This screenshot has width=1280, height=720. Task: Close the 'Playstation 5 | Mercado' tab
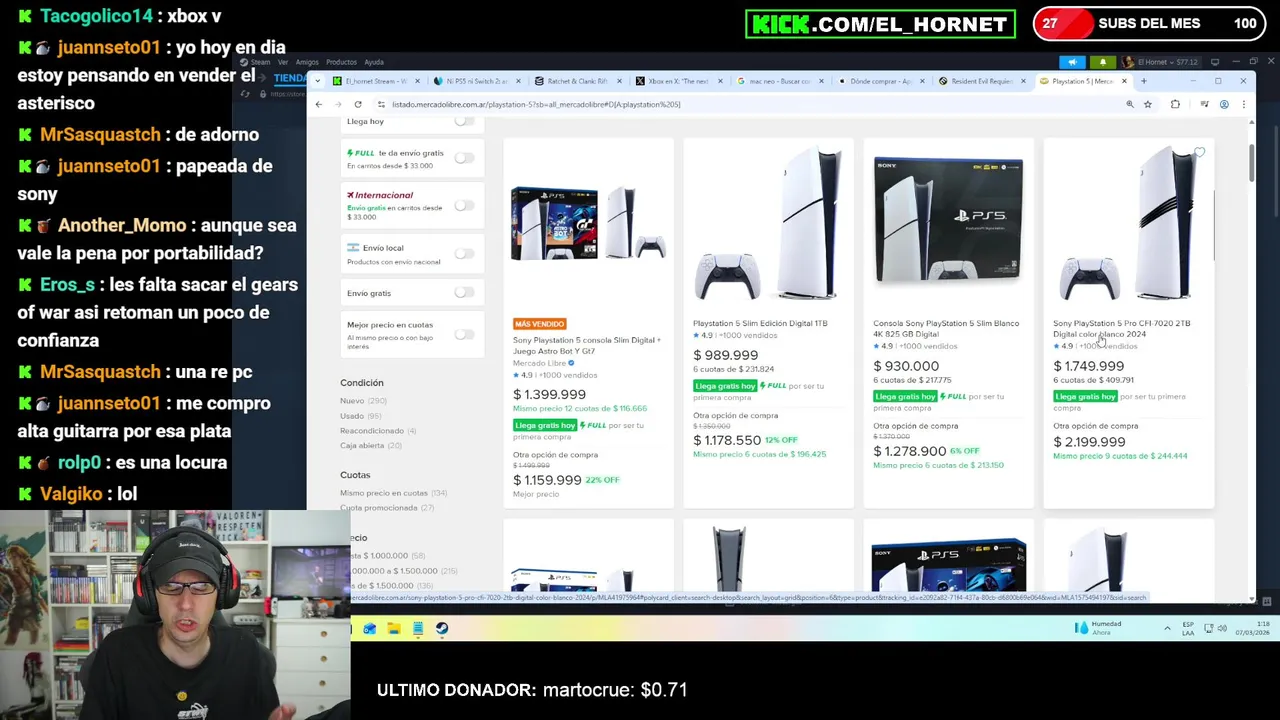tap(1124, 81)
